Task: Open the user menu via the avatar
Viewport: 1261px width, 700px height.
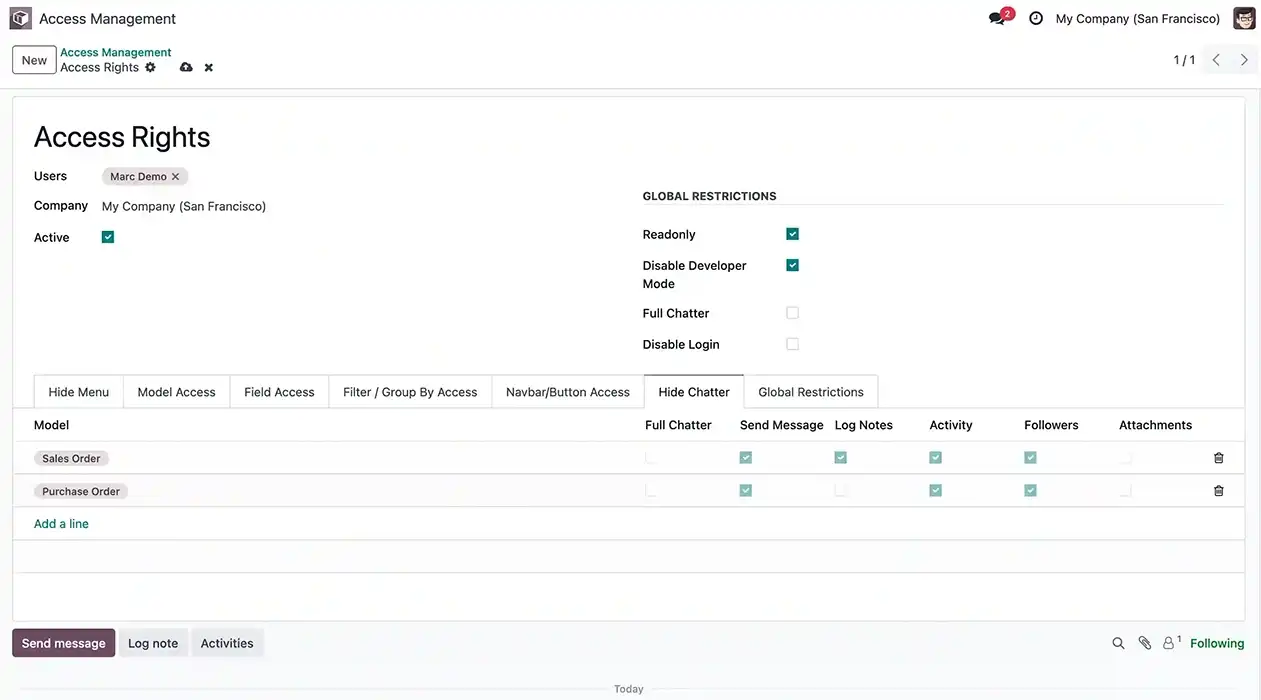Action: point(1243,18)
